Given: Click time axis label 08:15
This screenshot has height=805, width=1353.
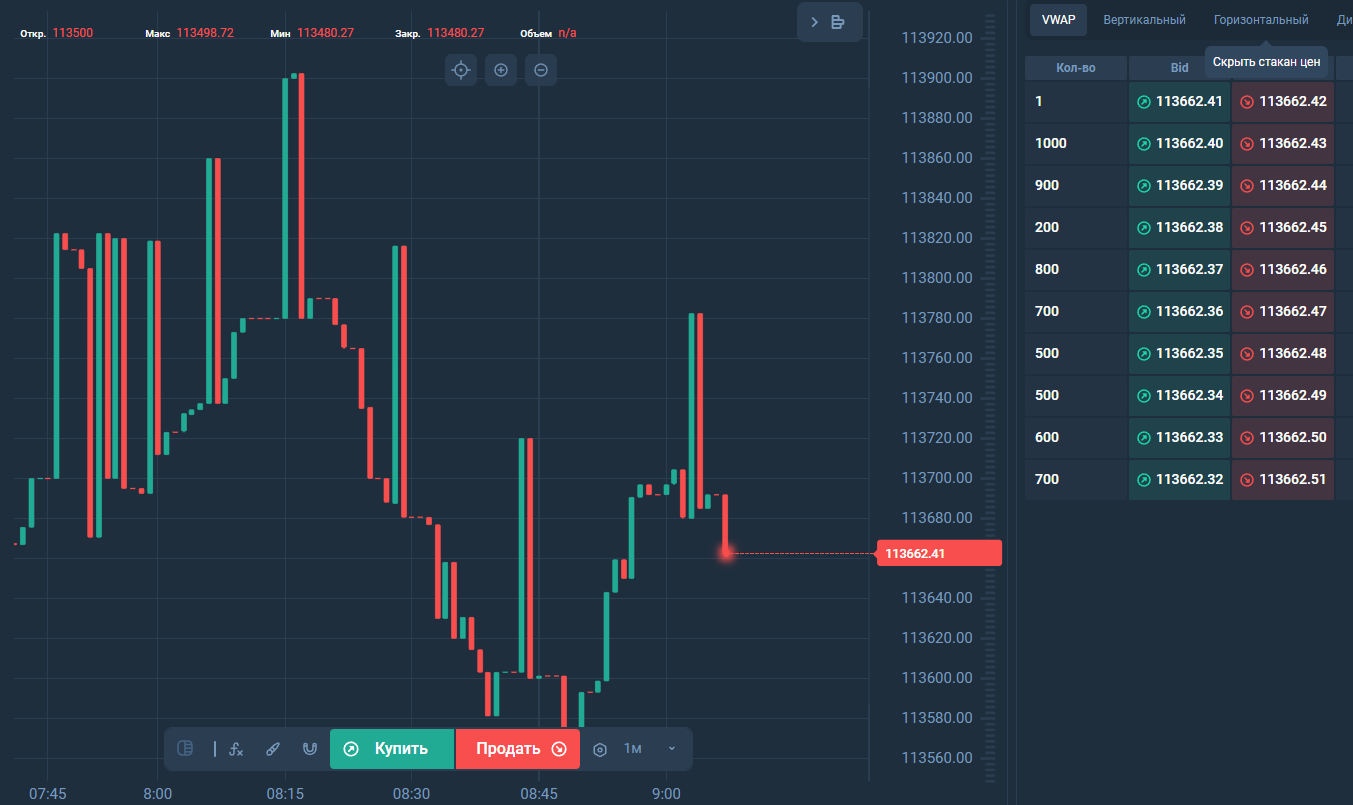Looking at the screenshot, I should pyautogui.click(x=285, y=794).
